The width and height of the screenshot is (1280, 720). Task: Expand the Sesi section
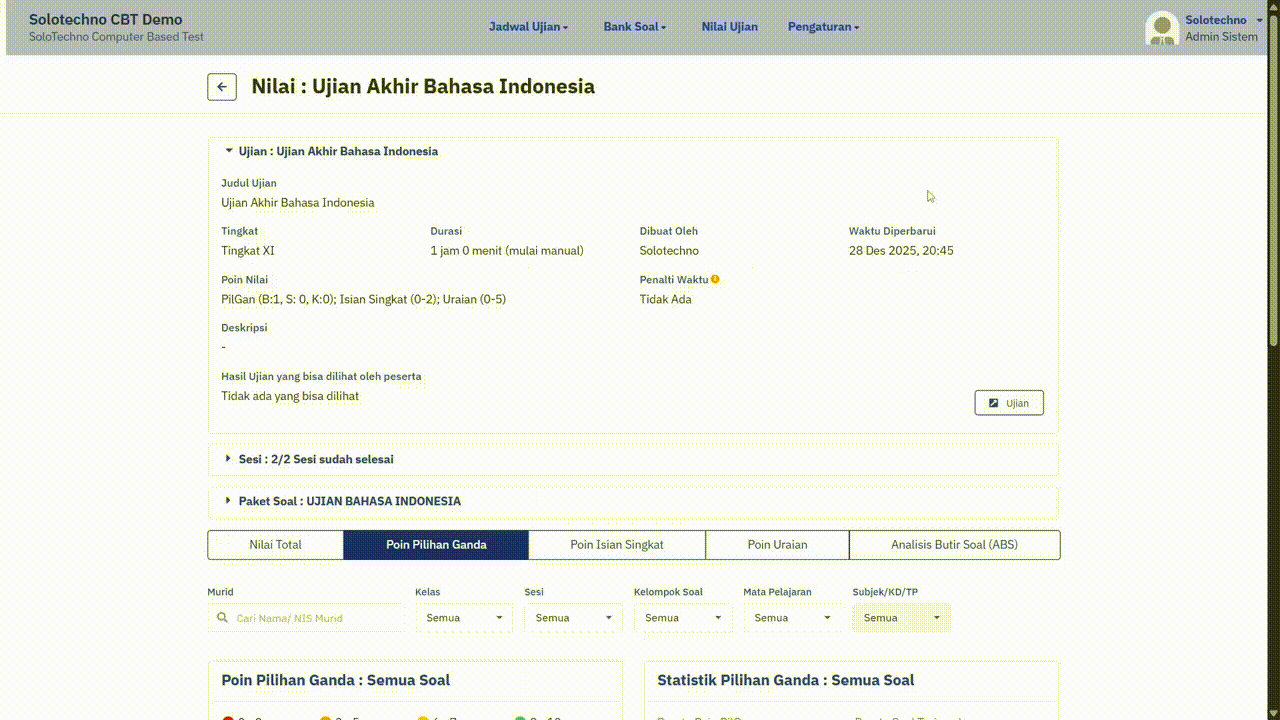[316, 460]
